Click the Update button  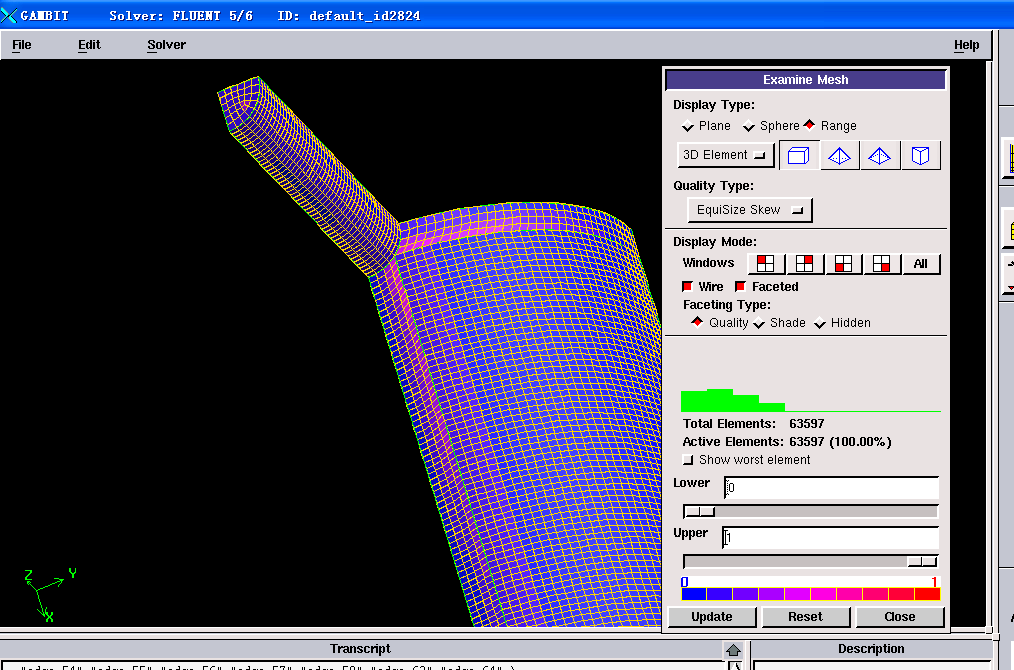(x=711, y=617)
